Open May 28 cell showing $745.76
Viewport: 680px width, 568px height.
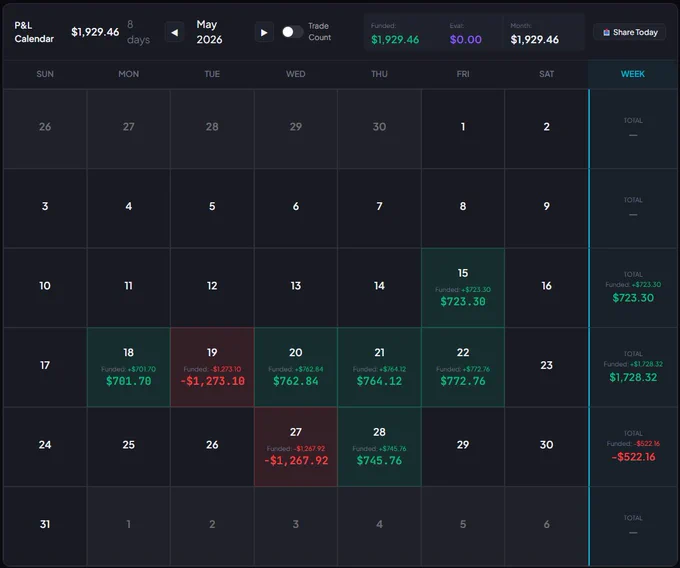pos(379,447)
